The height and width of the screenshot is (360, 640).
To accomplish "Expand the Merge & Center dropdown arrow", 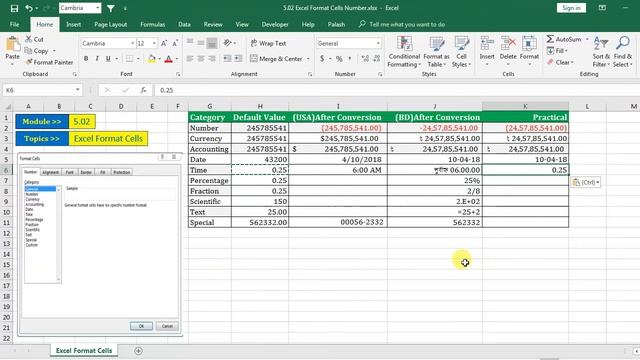I will pyautogui.click(x=308, y=59).
